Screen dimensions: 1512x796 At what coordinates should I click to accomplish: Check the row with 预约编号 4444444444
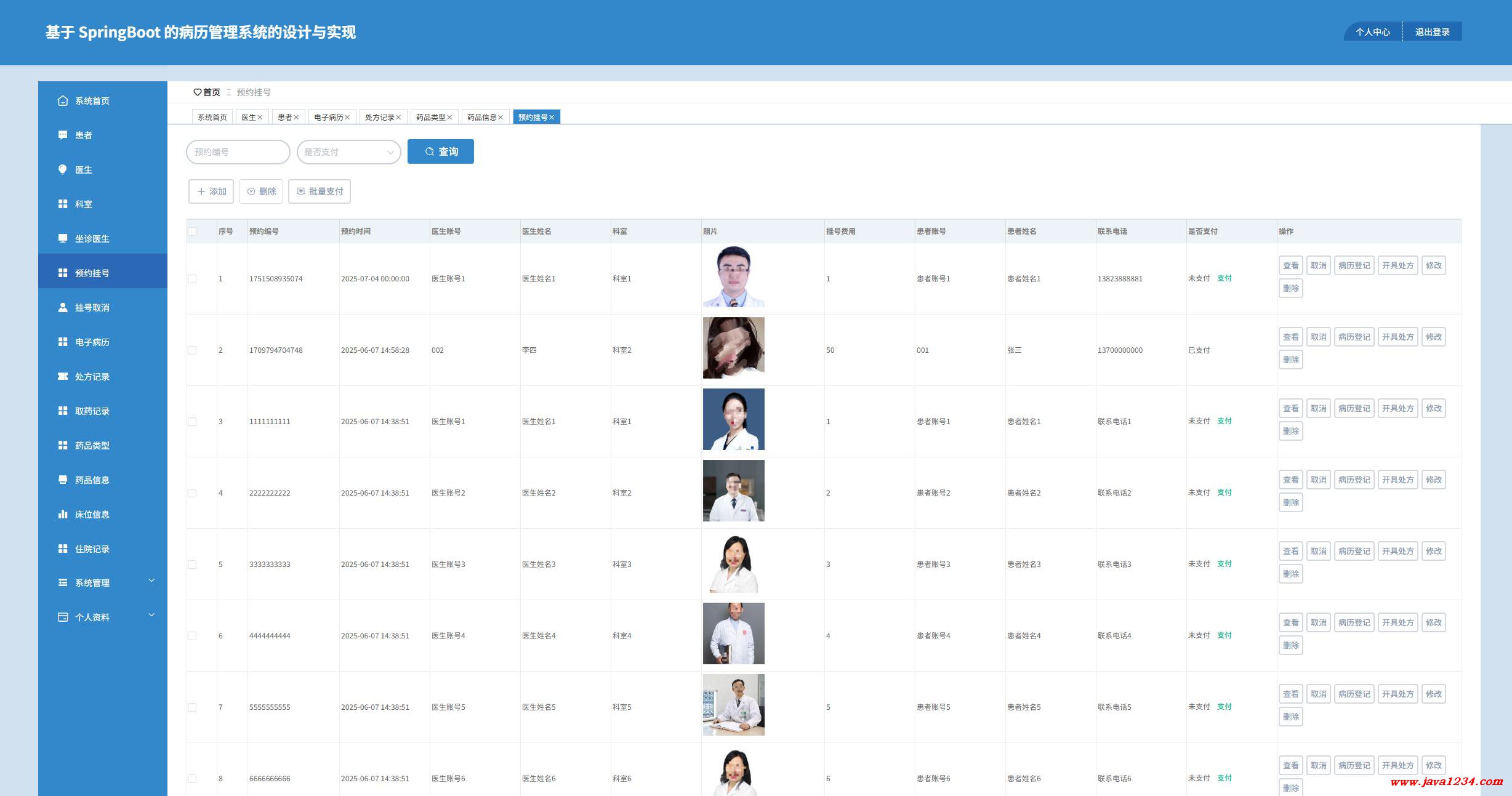pos(192,636)
